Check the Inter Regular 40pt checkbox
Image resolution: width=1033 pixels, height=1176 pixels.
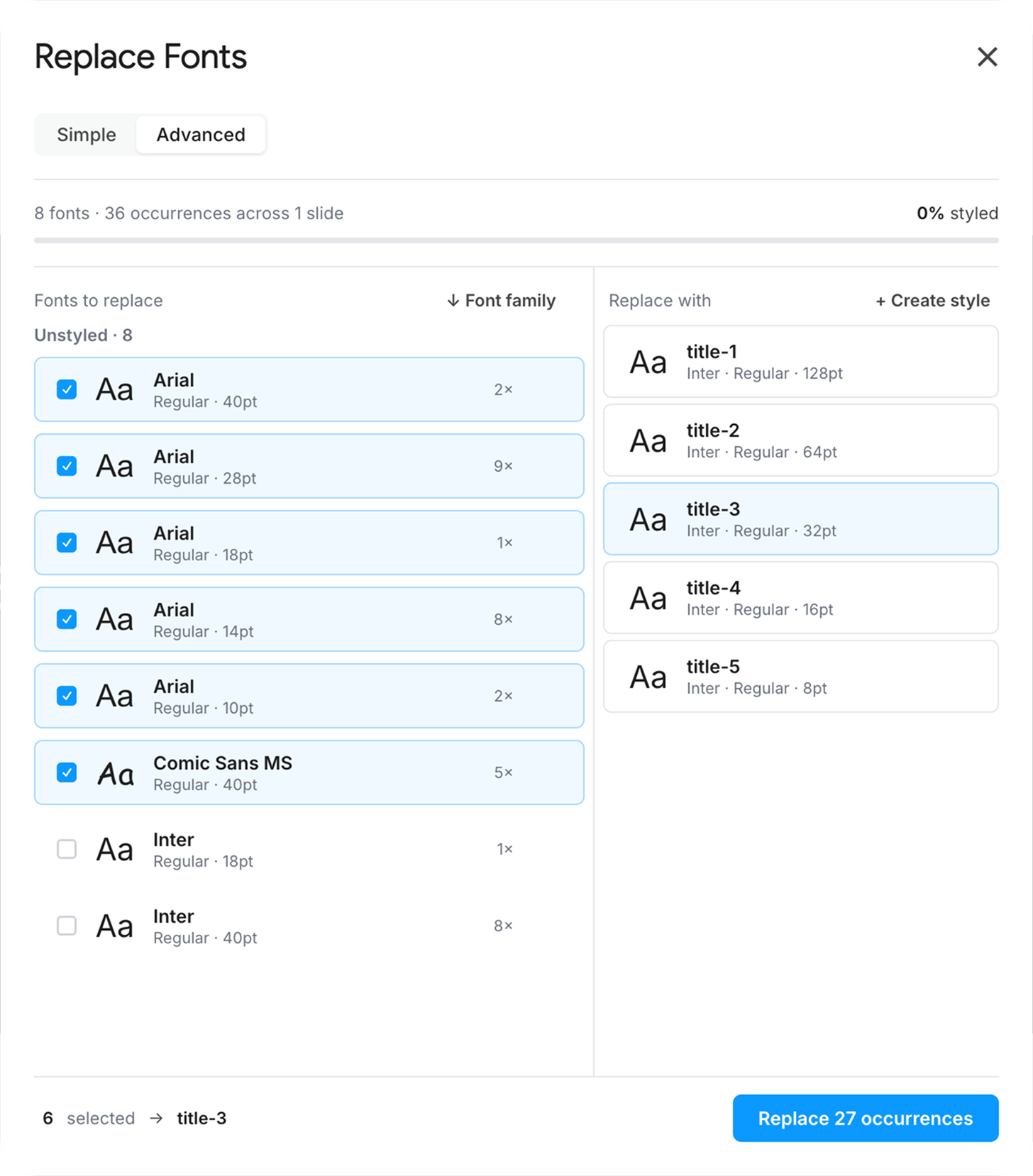(67, 926)
